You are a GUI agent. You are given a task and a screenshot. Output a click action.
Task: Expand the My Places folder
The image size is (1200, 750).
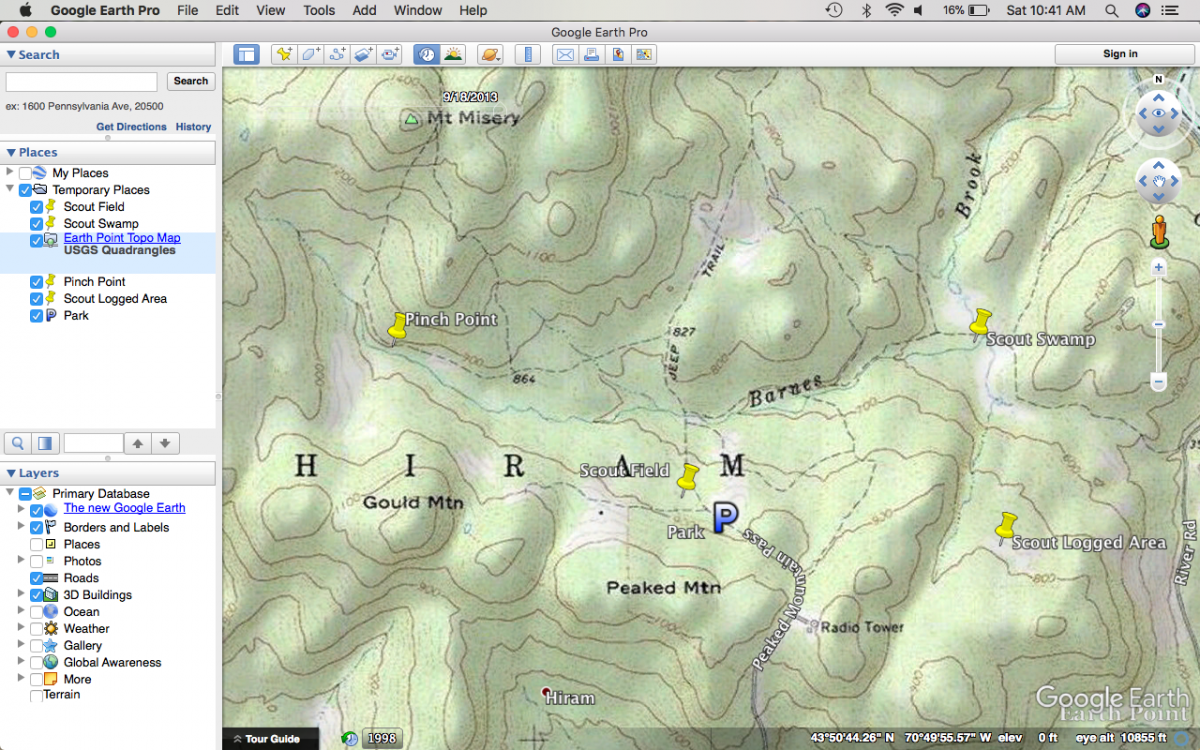coord(10,172)
